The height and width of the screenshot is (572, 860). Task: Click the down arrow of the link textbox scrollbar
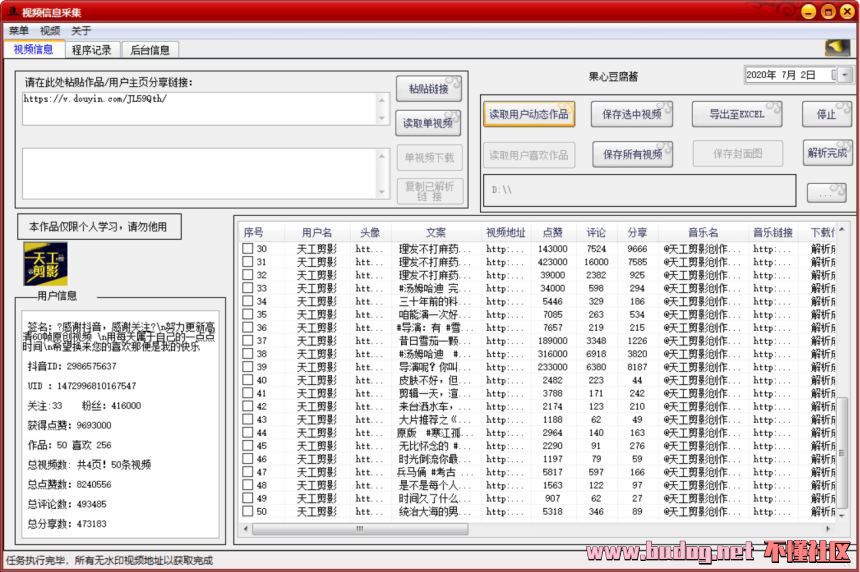pyautogui.click(x=382, y=118)
